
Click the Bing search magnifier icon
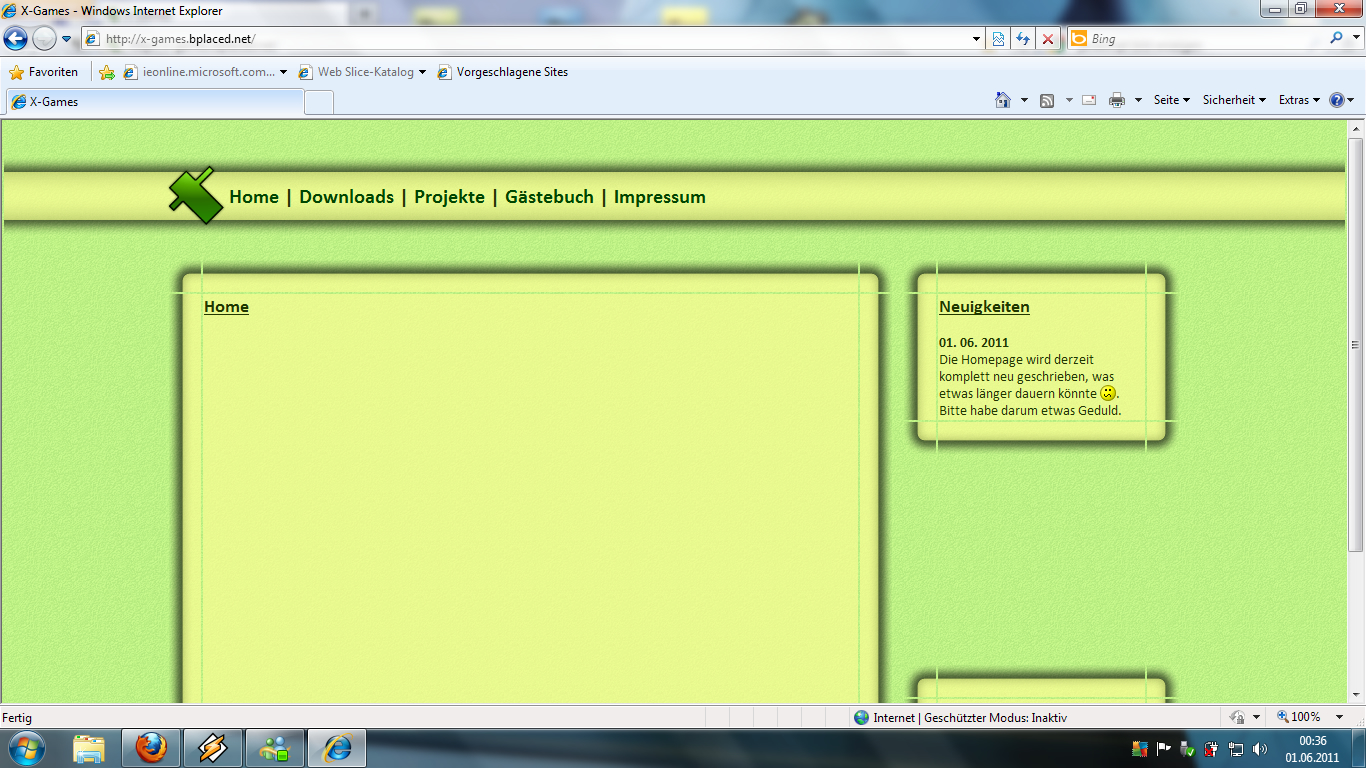point(1337,38)
